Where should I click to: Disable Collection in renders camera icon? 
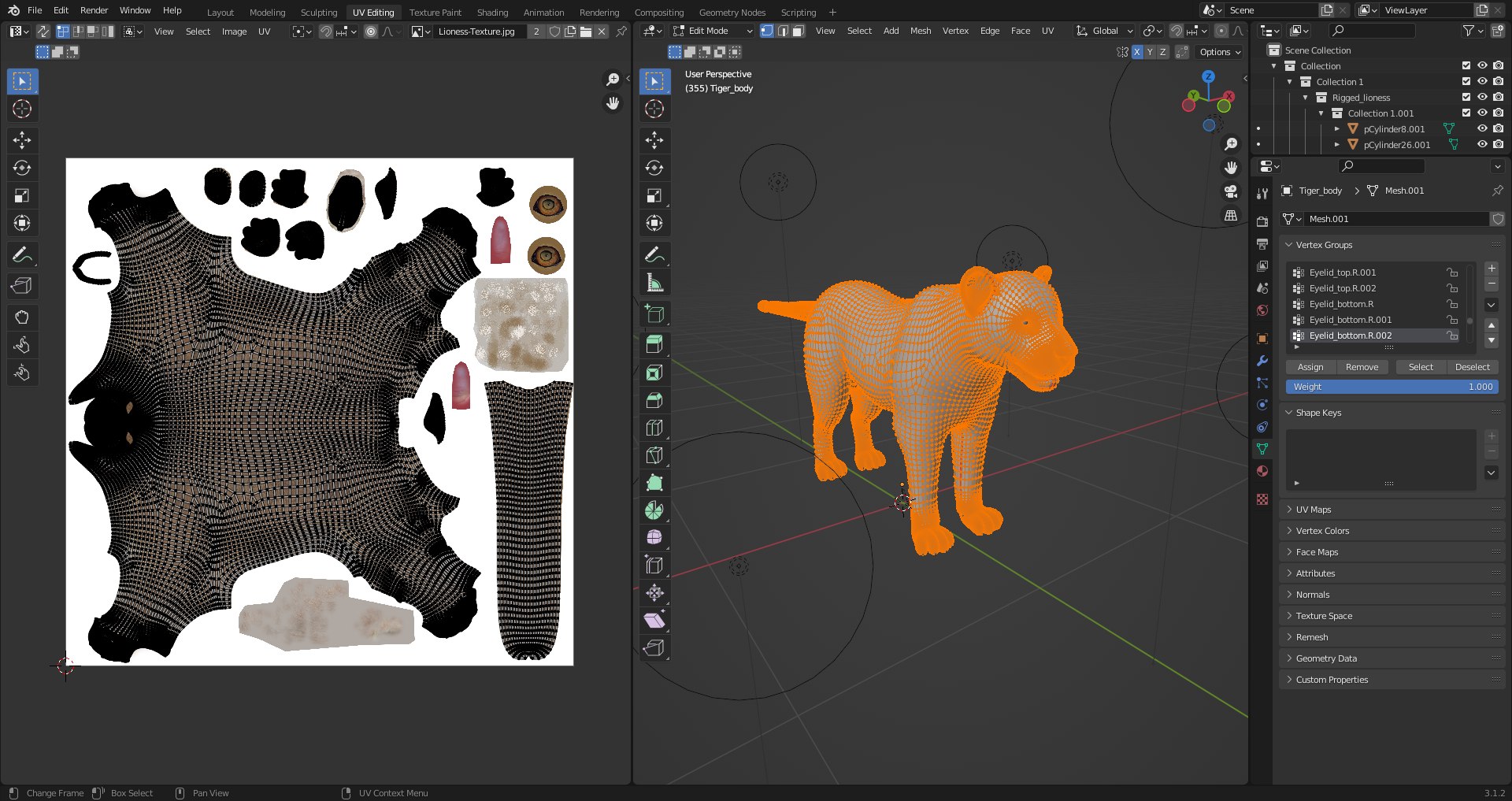1498,65
